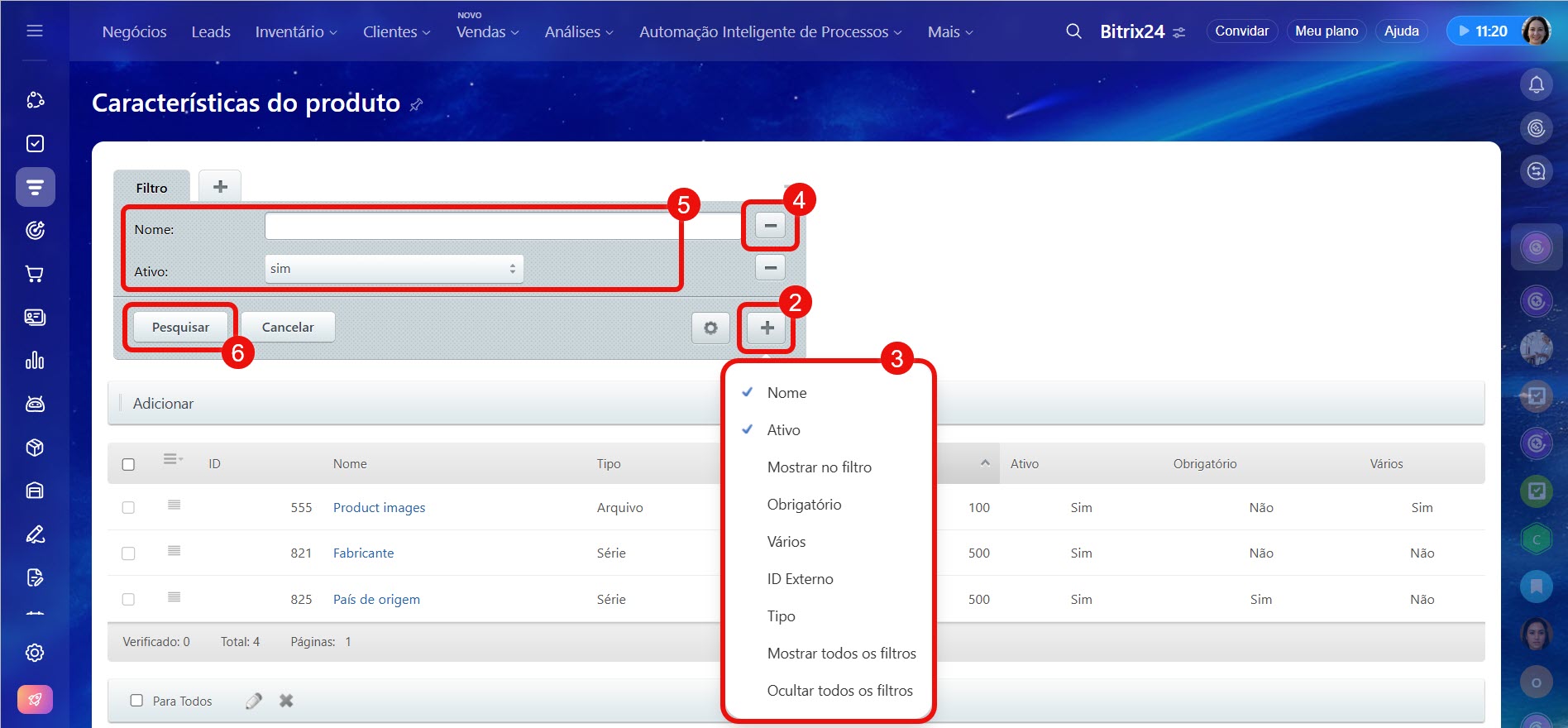This screenshot has width=1568, height=728.
Task: Open the Ativo dropdown
Action: tap(394, 269)
